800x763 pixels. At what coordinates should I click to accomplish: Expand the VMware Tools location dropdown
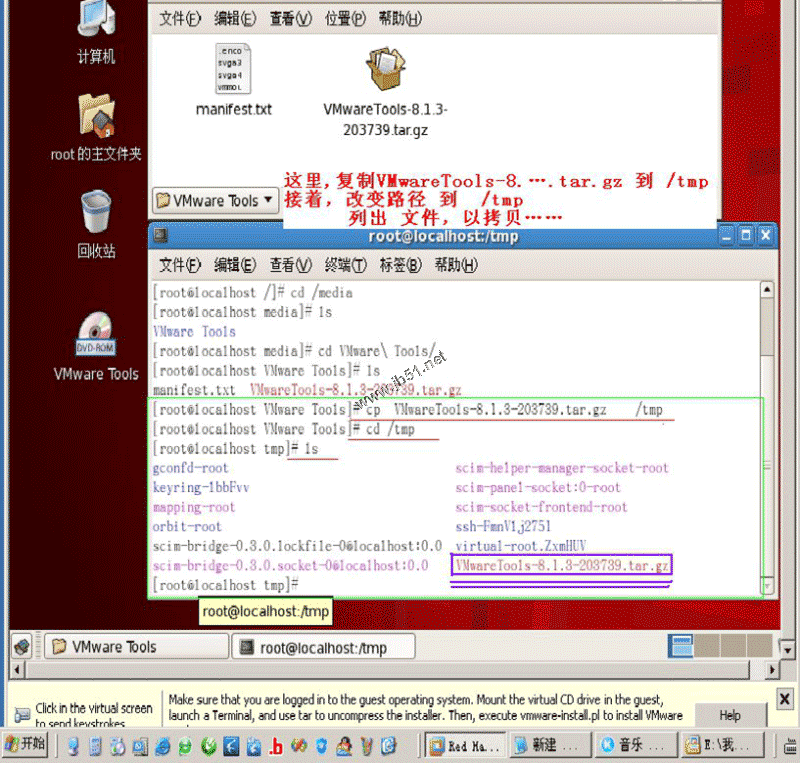pos(215,201)
